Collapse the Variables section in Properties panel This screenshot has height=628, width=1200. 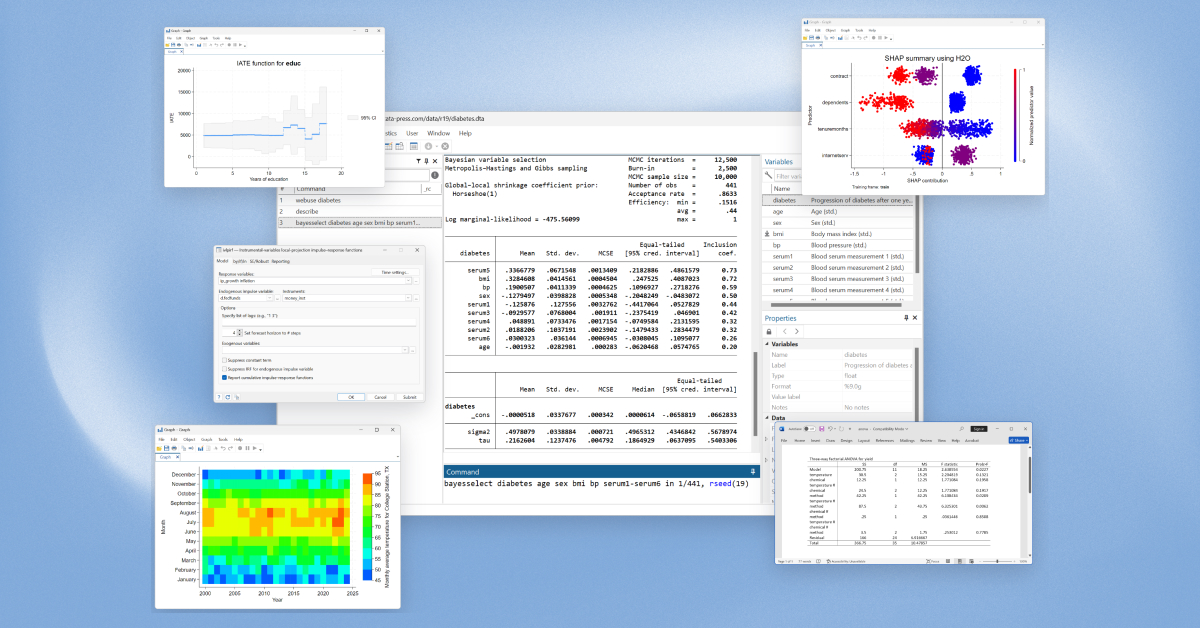point(769,343)
